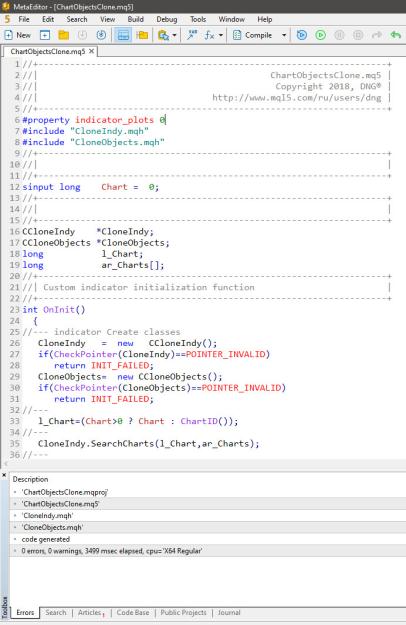
Task: Click the grayed download-arrow icon
Action: pyautogui.click(x=82, y=35)
